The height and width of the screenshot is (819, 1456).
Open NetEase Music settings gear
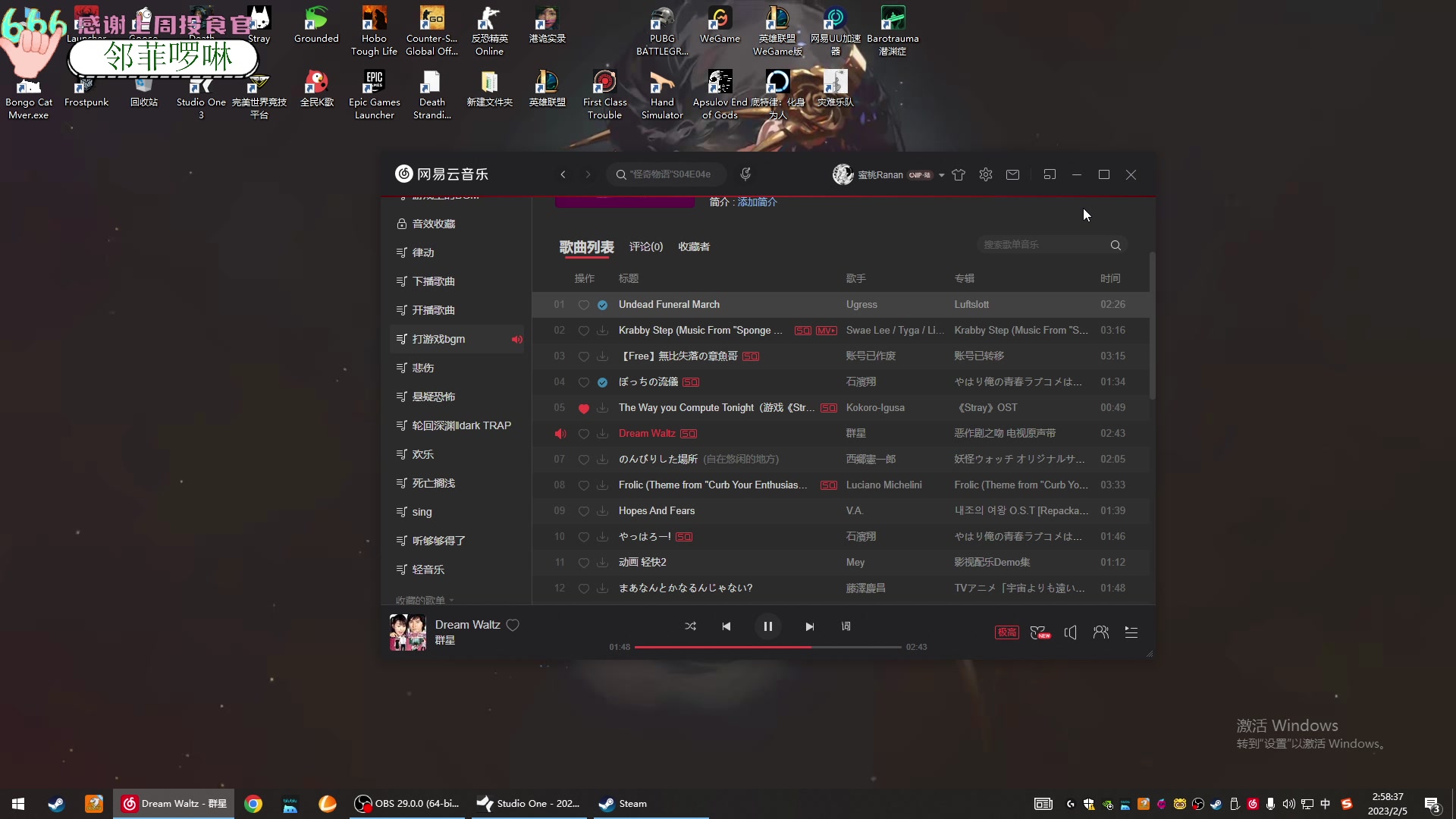pos(986,174)
